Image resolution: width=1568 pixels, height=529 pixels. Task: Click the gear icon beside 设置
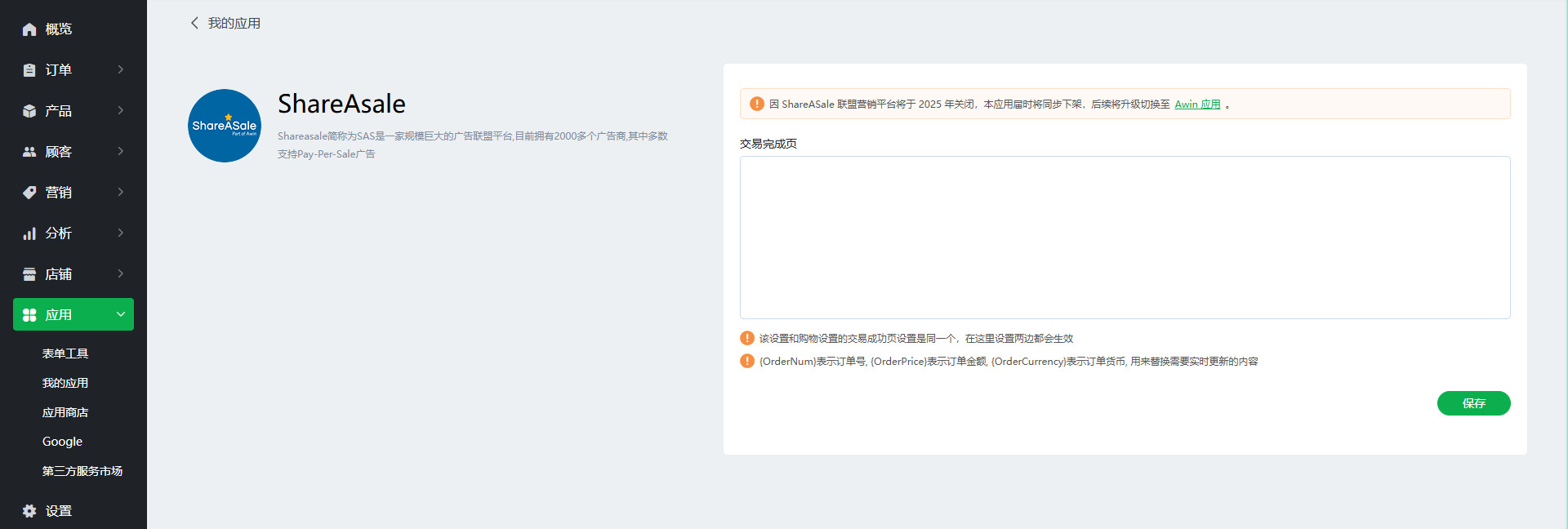29,511
